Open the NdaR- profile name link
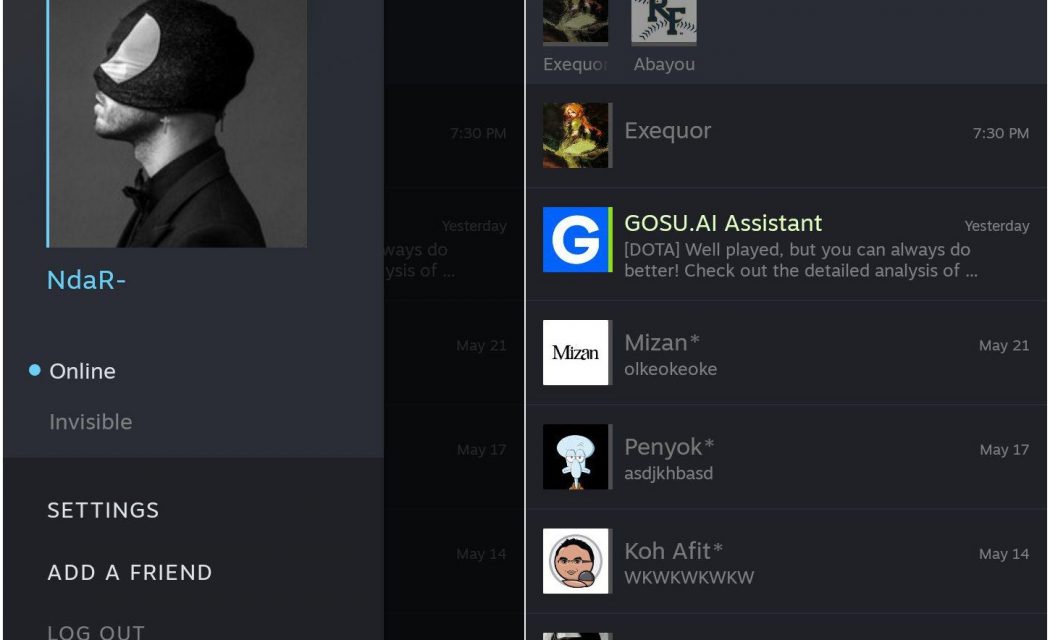Viewport: 1050px width, 640px height. (86, 280)
